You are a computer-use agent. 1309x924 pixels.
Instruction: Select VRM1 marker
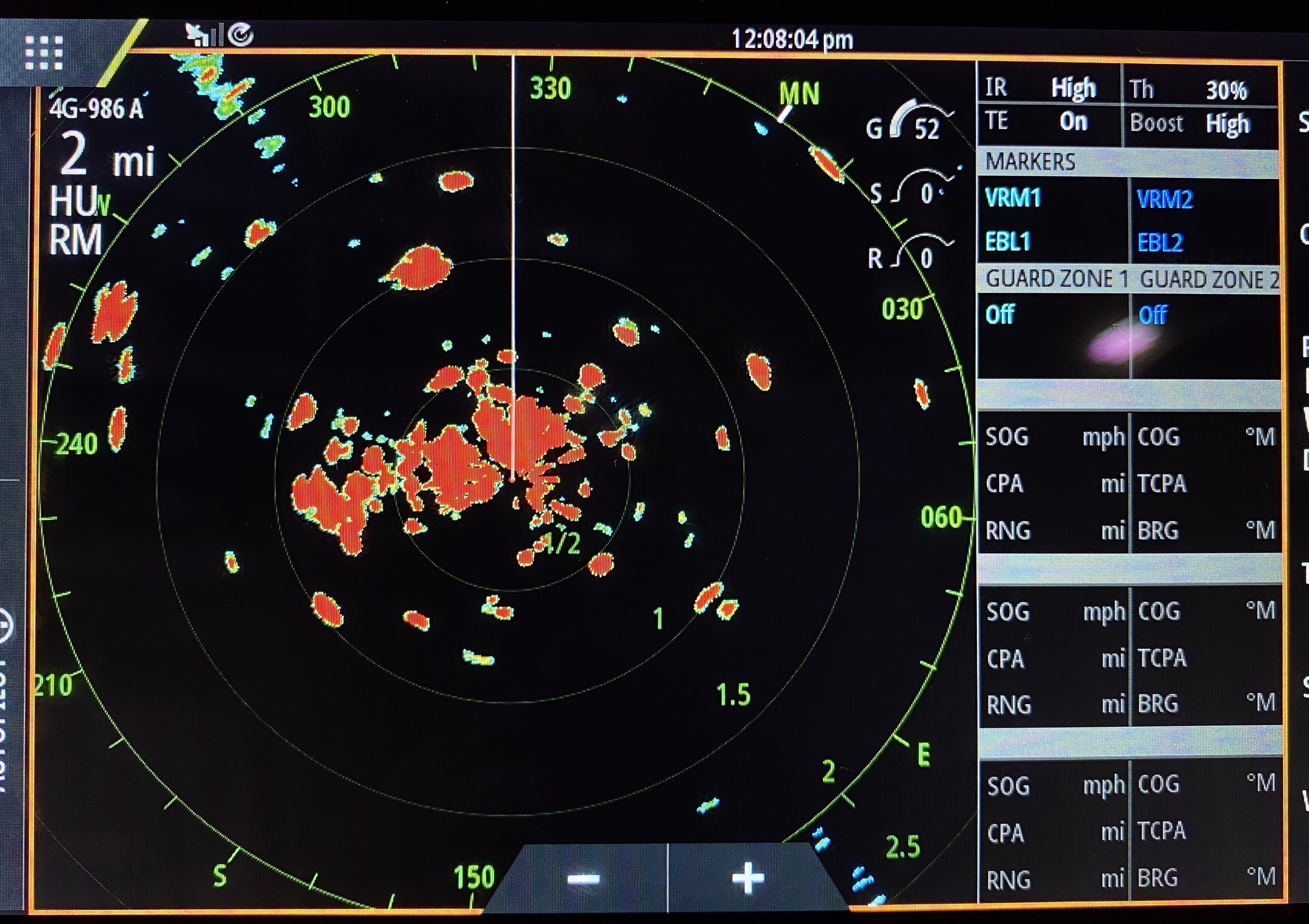(1014, 198)
